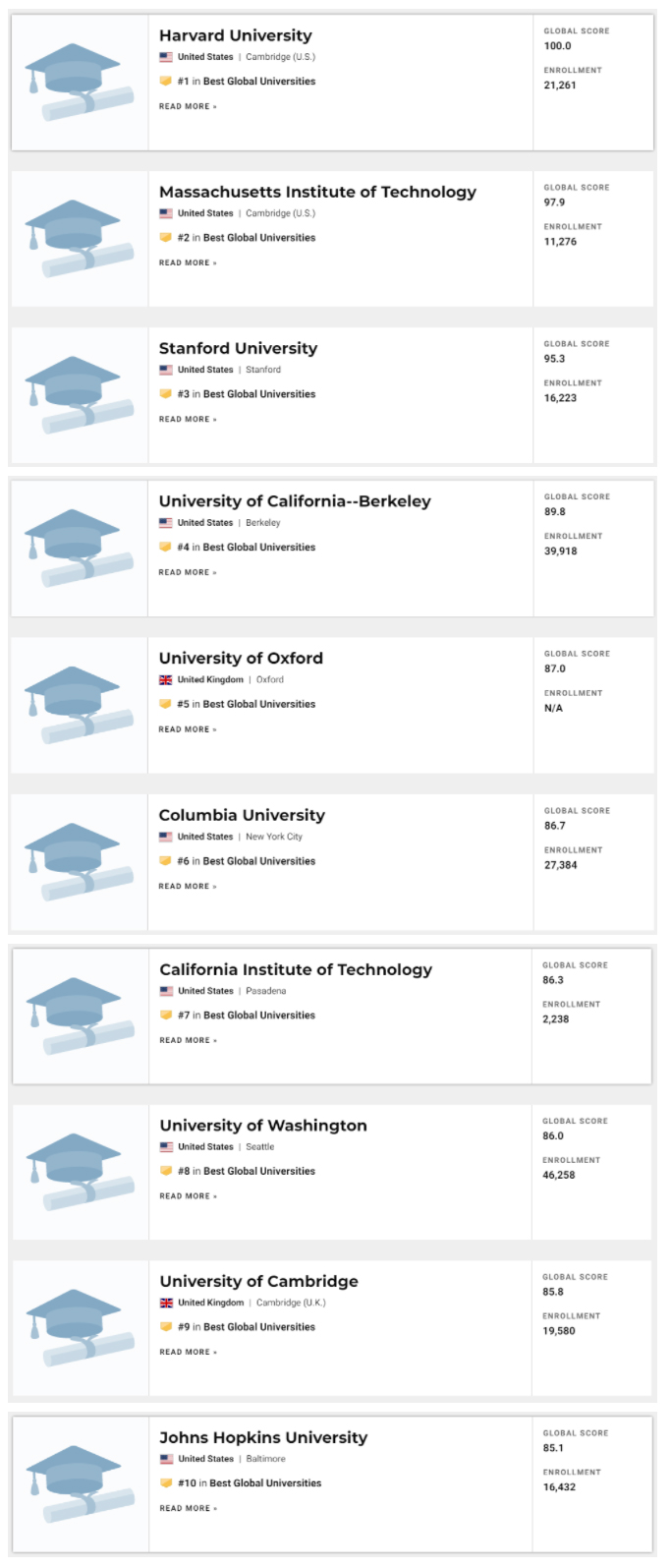Click Read More under Harvard University
The width and height of the screenshot is (671, 1568).
pos(188,106)
